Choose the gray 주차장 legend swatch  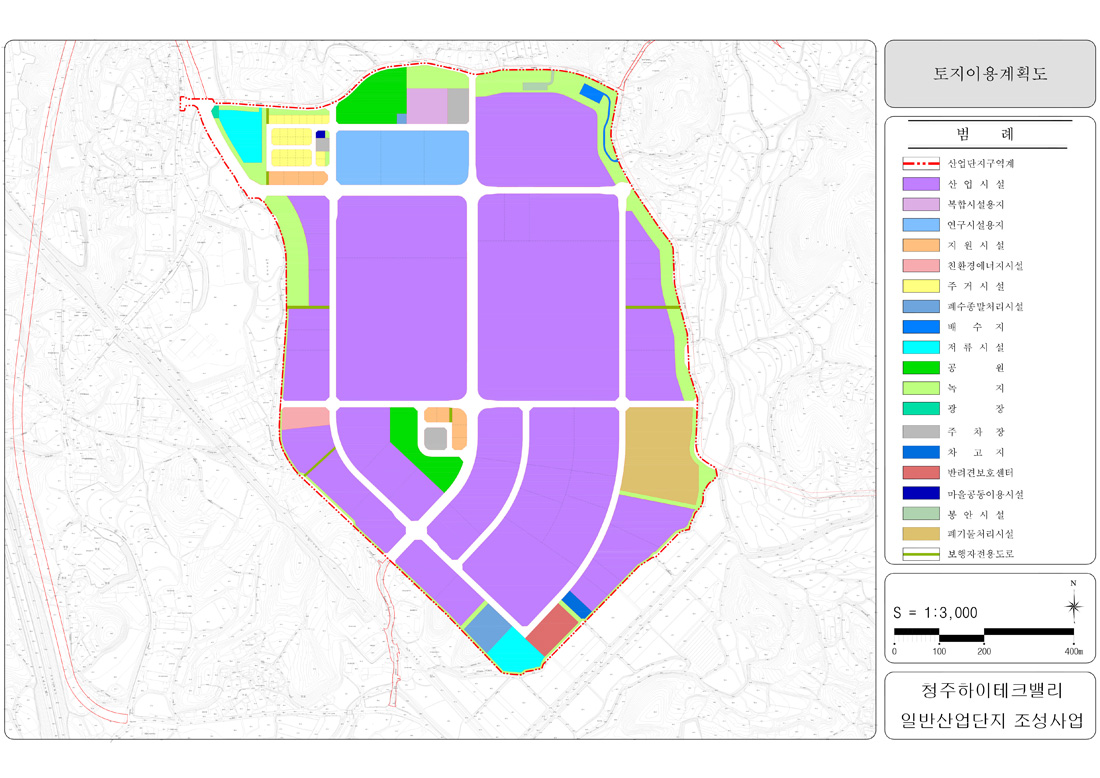pyautogui.click(x=920, y=432)
